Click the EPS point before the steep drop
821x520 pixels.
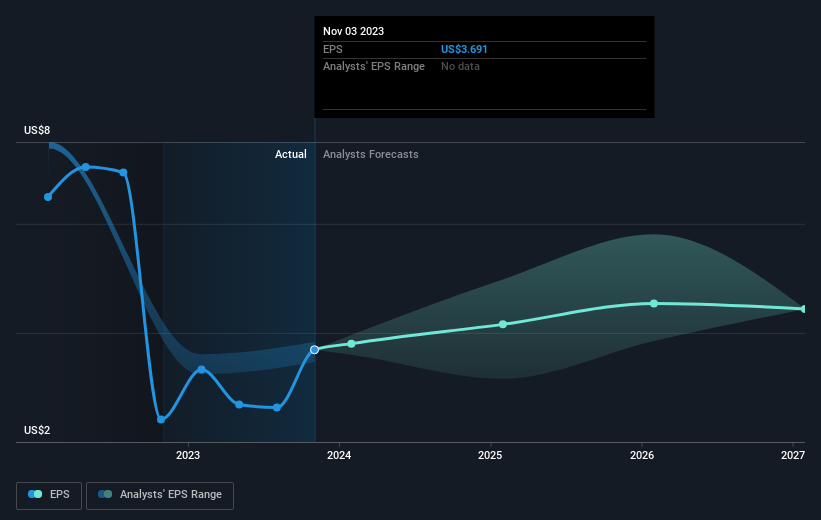pyautogui.click(x=124, y=173)
